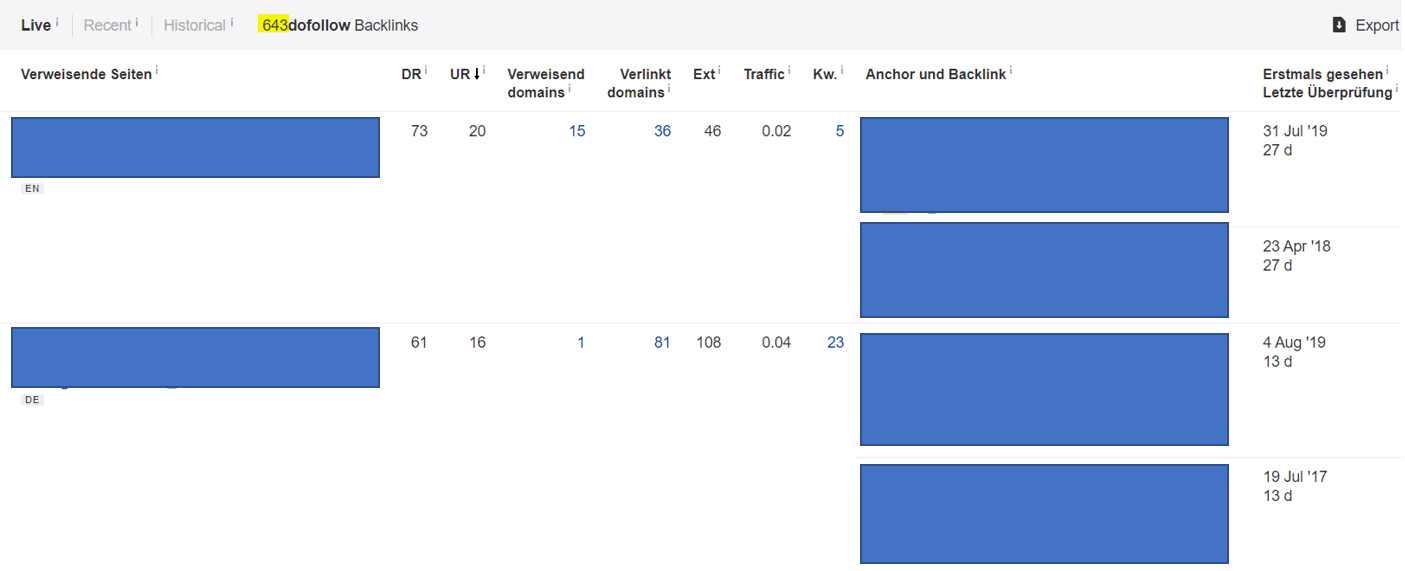Image resolution: width=1405 pixels, height=571 pixels.
Task: Click info icon beside Traffic header
Action: point(790,71)
